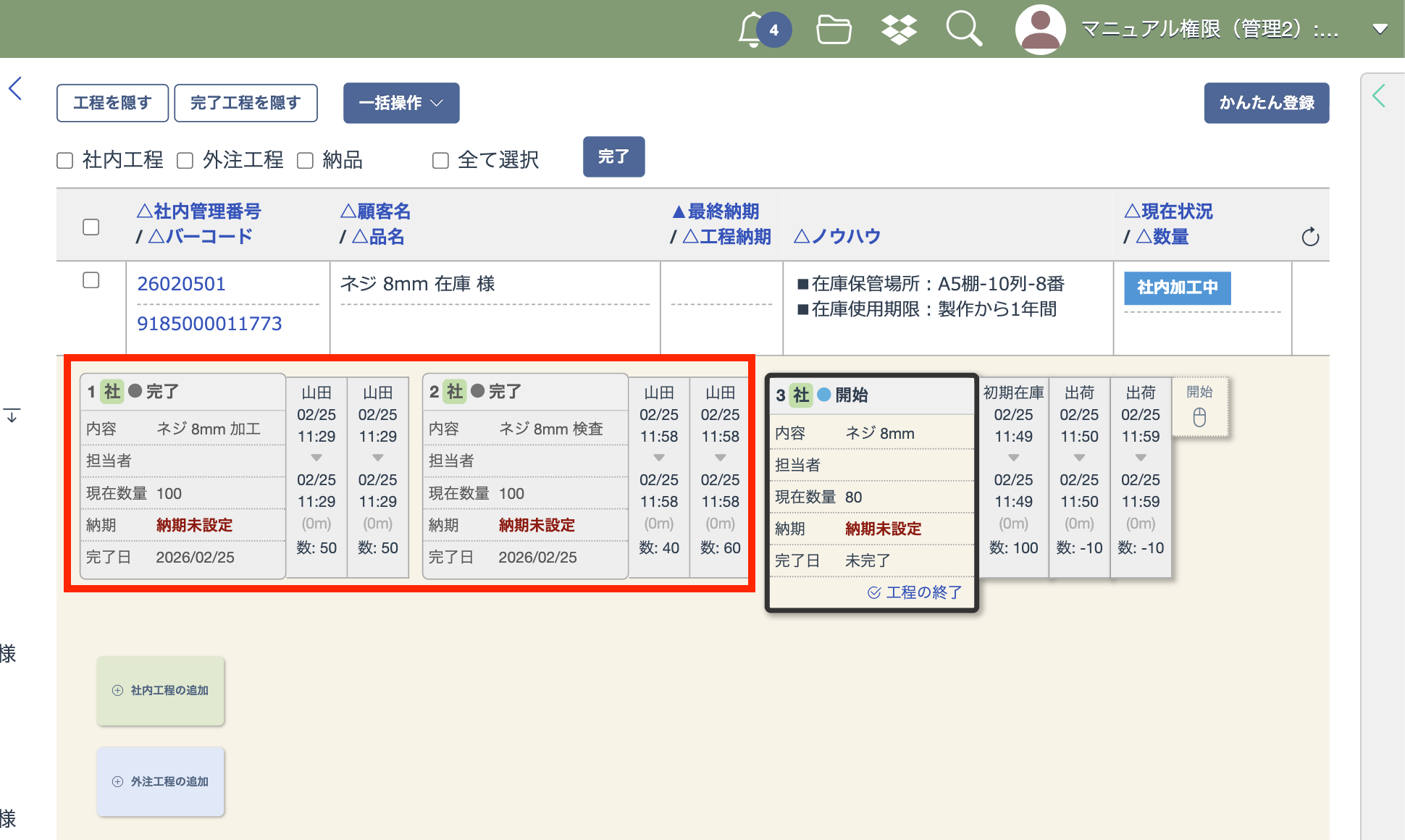Enable the 全て選択 checkbox
1405x840 pixels.
pos(440,160)
